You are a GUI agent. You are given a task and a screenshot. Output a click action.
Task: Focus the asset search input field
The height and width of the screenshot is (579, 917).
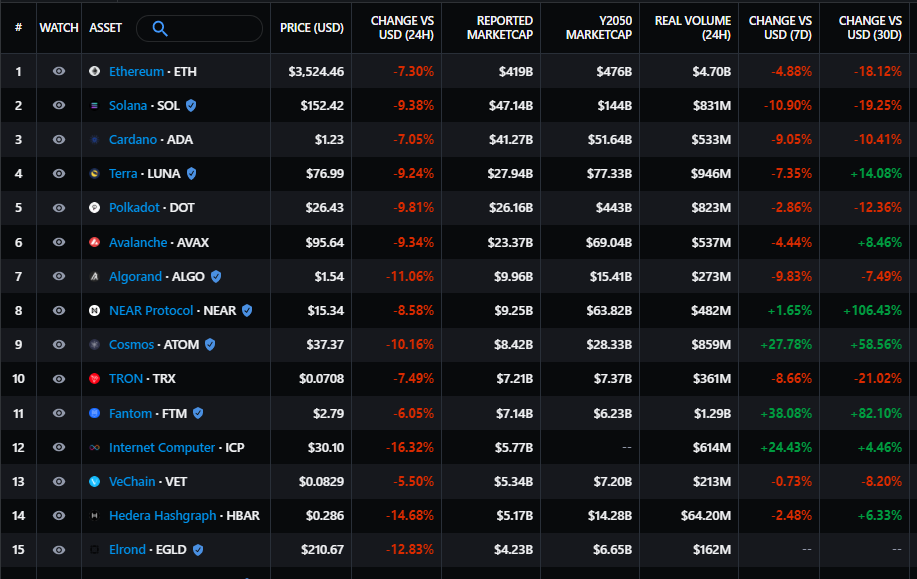click(199, 28)
